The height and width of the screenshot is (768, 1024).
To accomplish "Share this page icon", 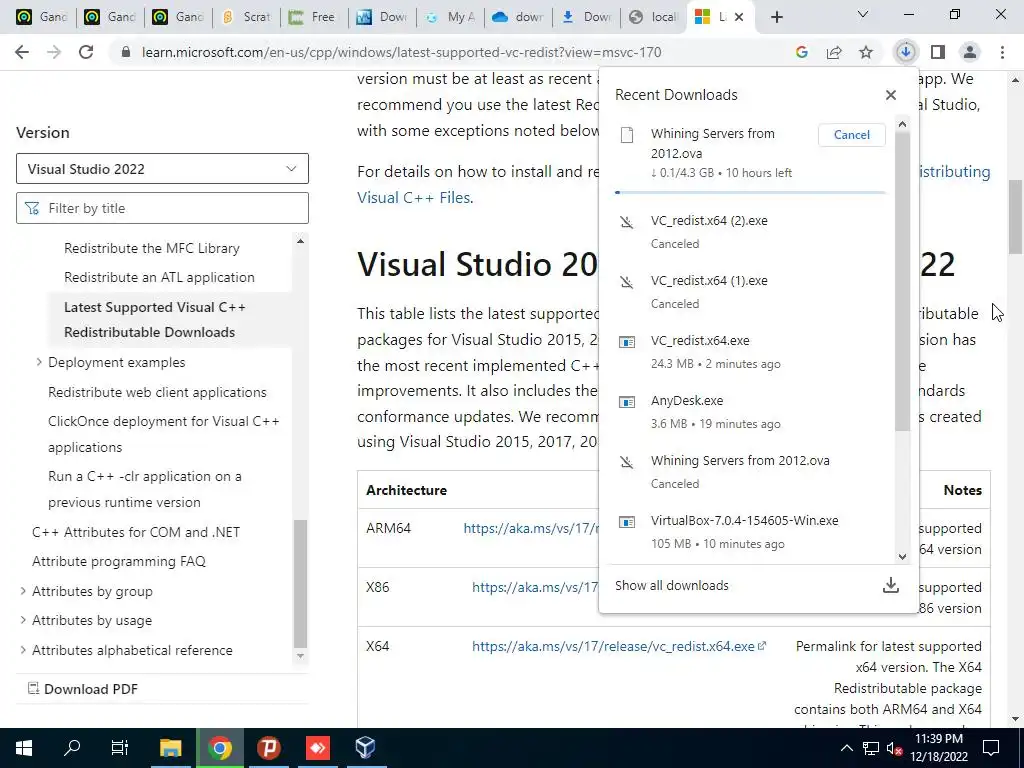I will point(834,52).
